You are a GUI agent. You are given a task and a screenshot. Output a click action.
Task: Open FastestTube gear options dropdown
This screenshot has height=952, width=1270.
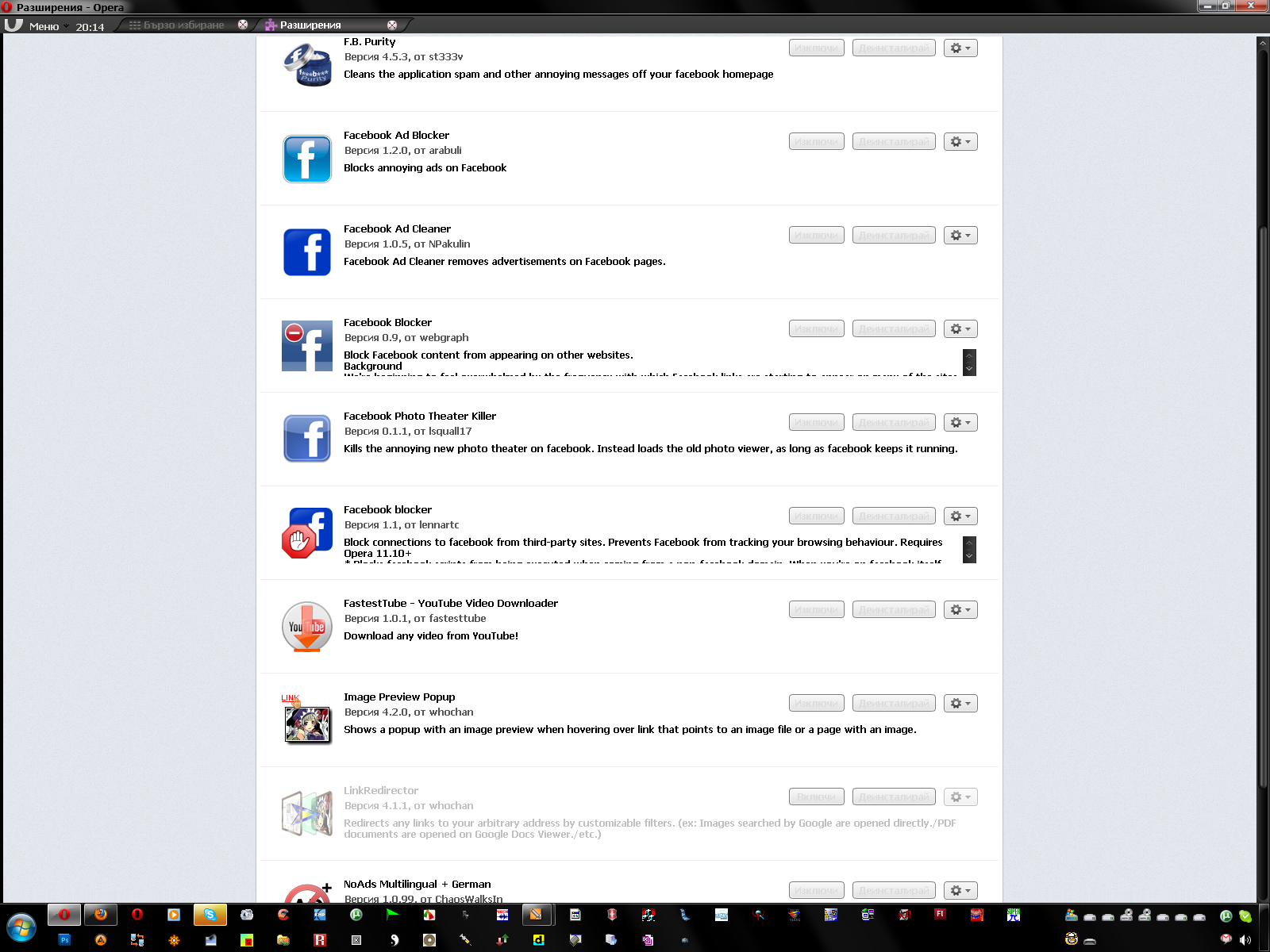click(x=960, y=610)
